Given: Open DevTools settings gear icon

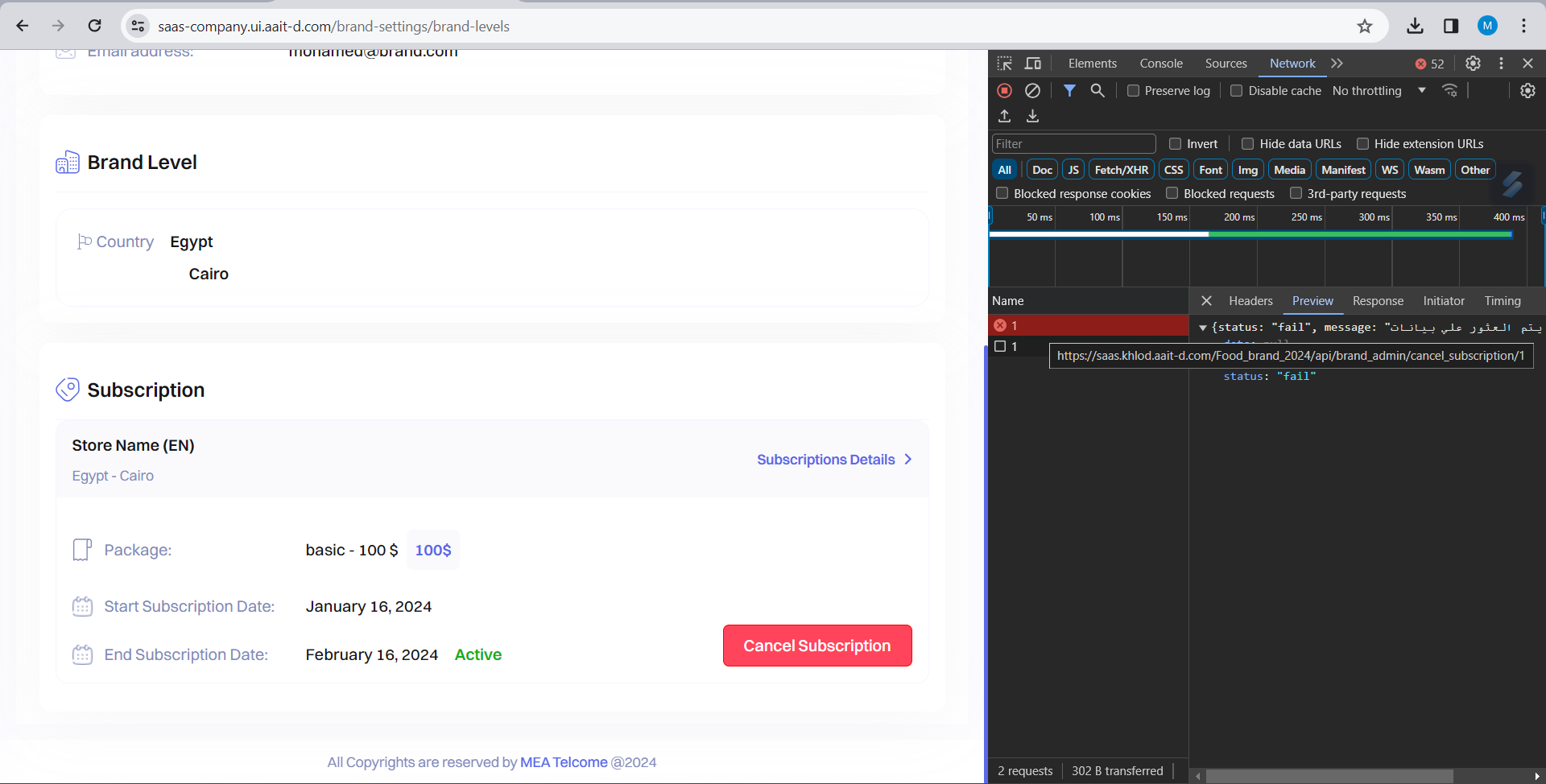Looking at the screenshot, I should pyautogui.click(x=1473, y=64).
